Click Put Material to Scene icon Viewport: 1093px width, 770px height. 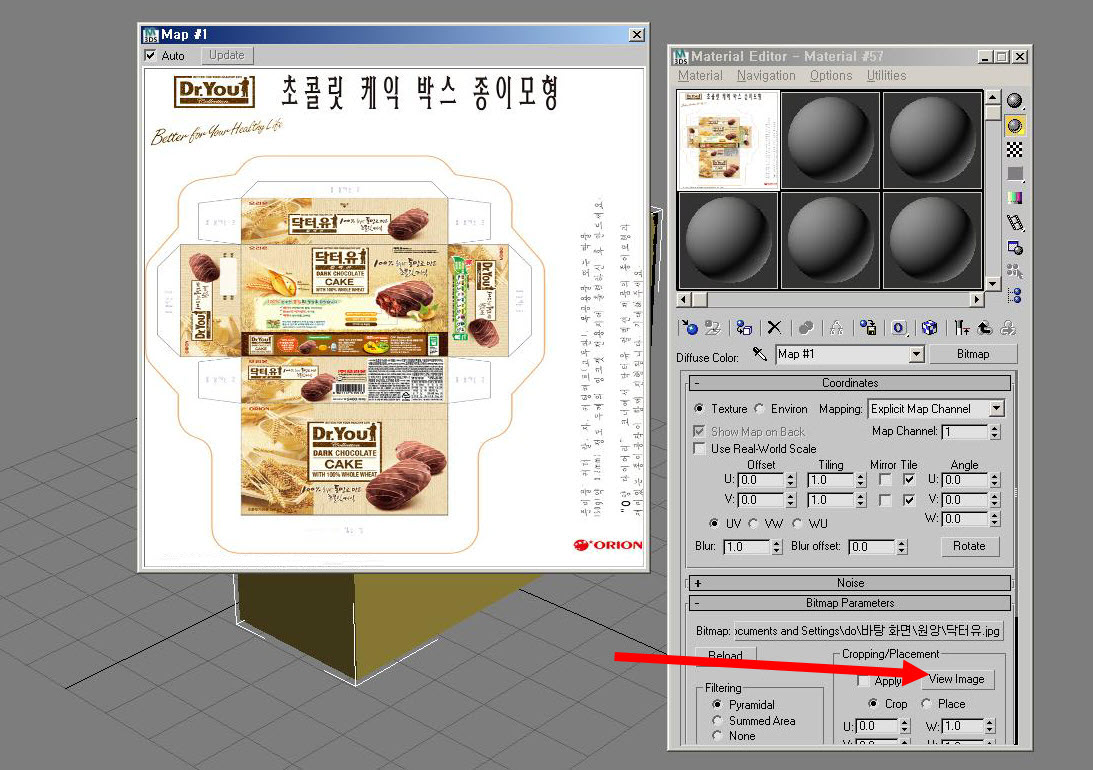pyautogui.click(x=712, y=328)
